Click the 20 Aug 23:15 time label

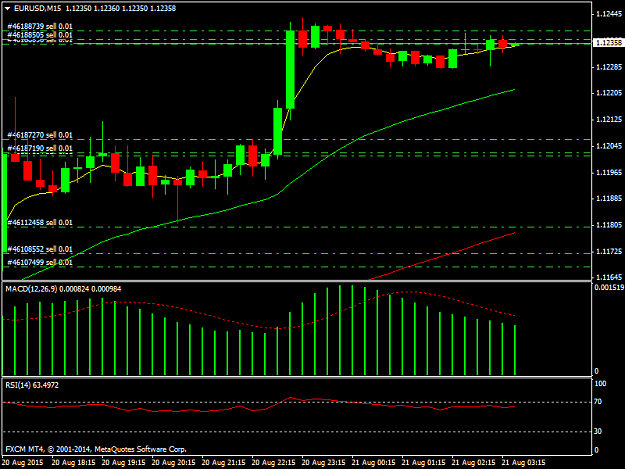click(323, 463)
